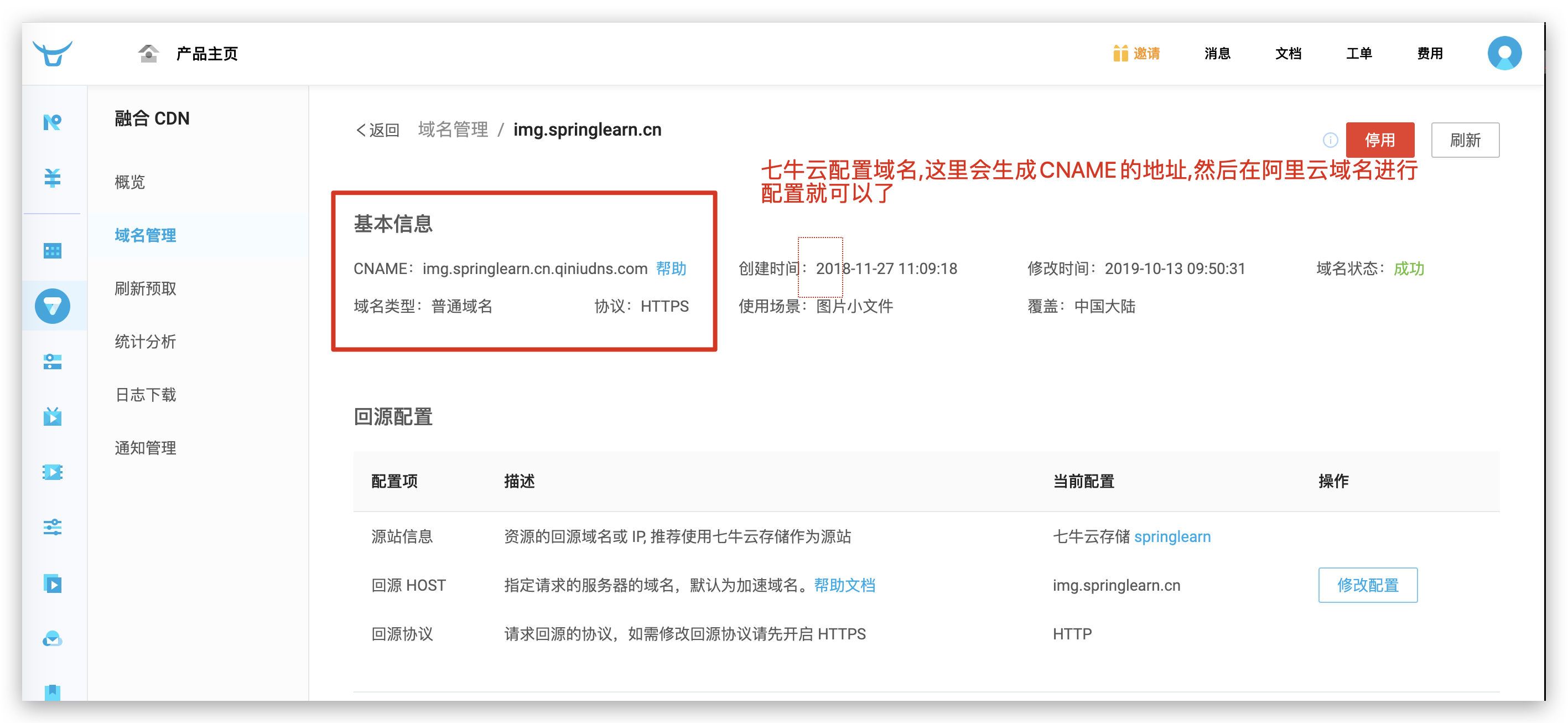Open 统计分析 in the CDN menu
Image resolution: width=1568 pixels, height=723 pixels.
[x=146, y=342]
